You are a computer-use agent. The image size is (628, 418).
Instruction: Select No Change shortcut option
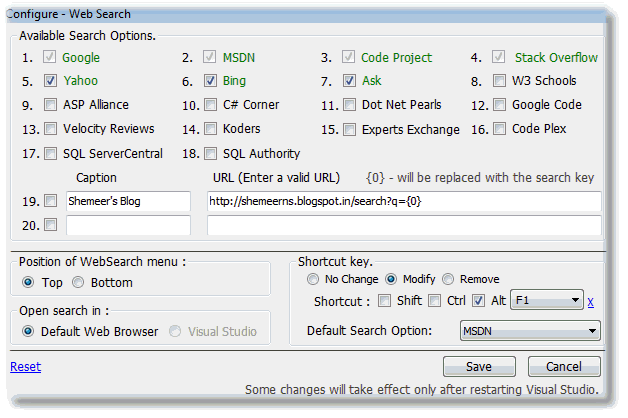313,279
